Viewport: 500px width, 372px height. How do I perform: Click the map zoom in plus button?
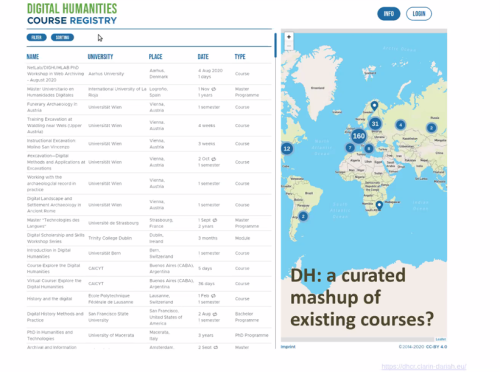pyautogui.click(x=289, y=37)
